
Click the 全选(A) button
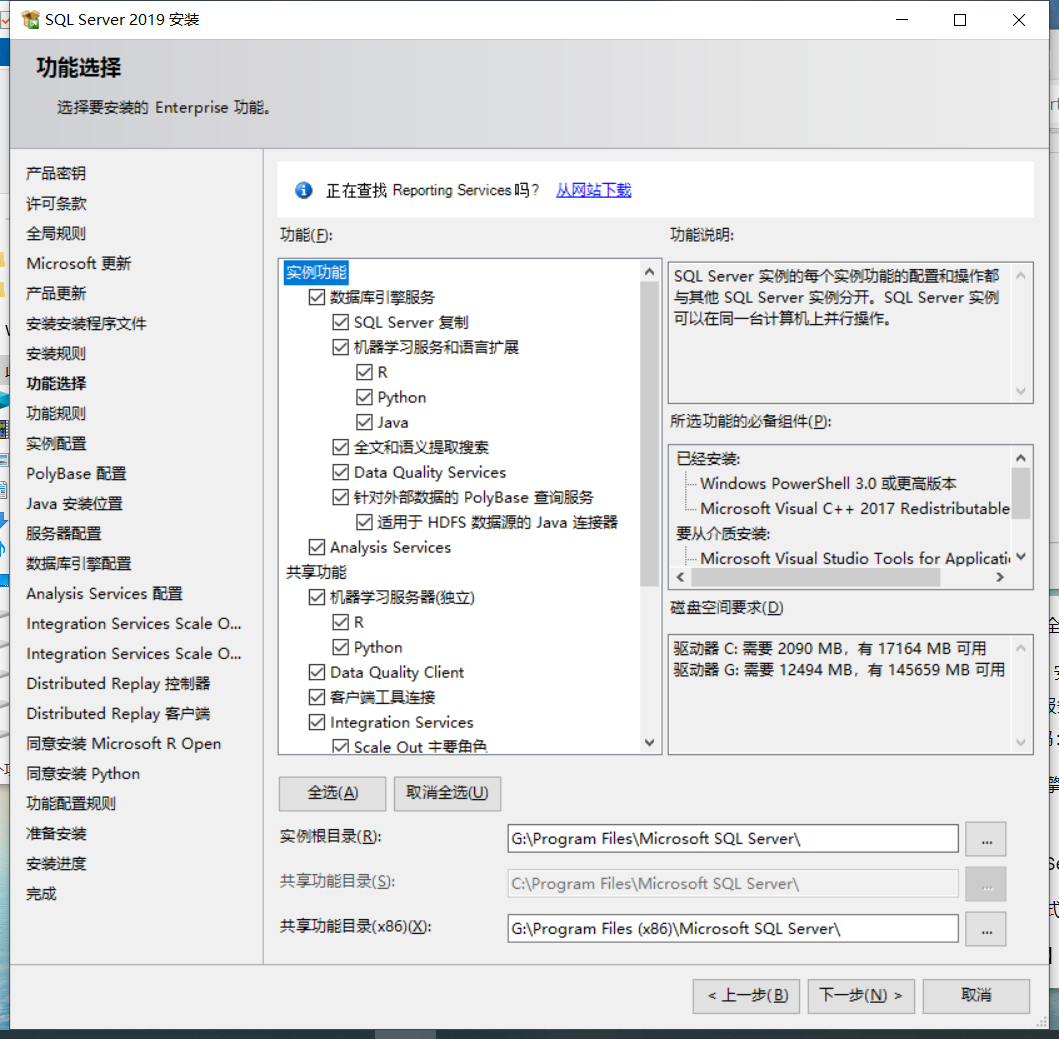pyautogui.click(x=332, y=793)
